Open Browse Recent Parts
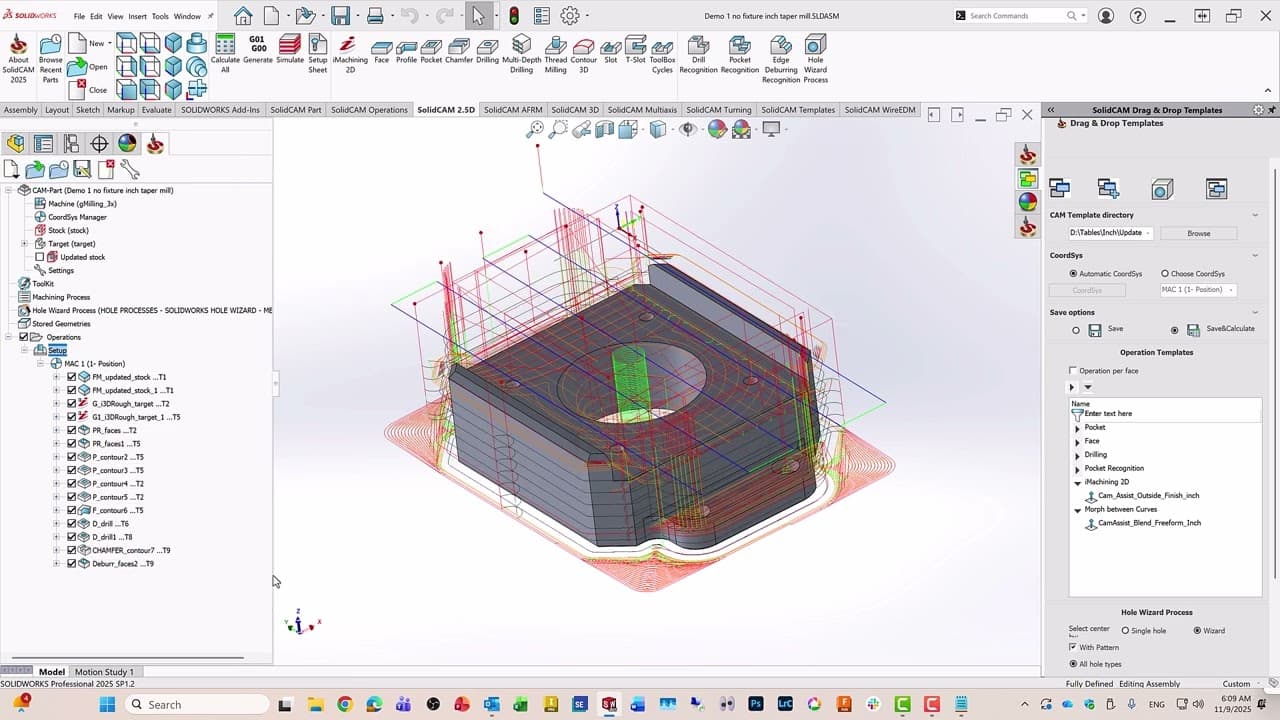Screen dimensions: 1280x720 coord(50,58)
